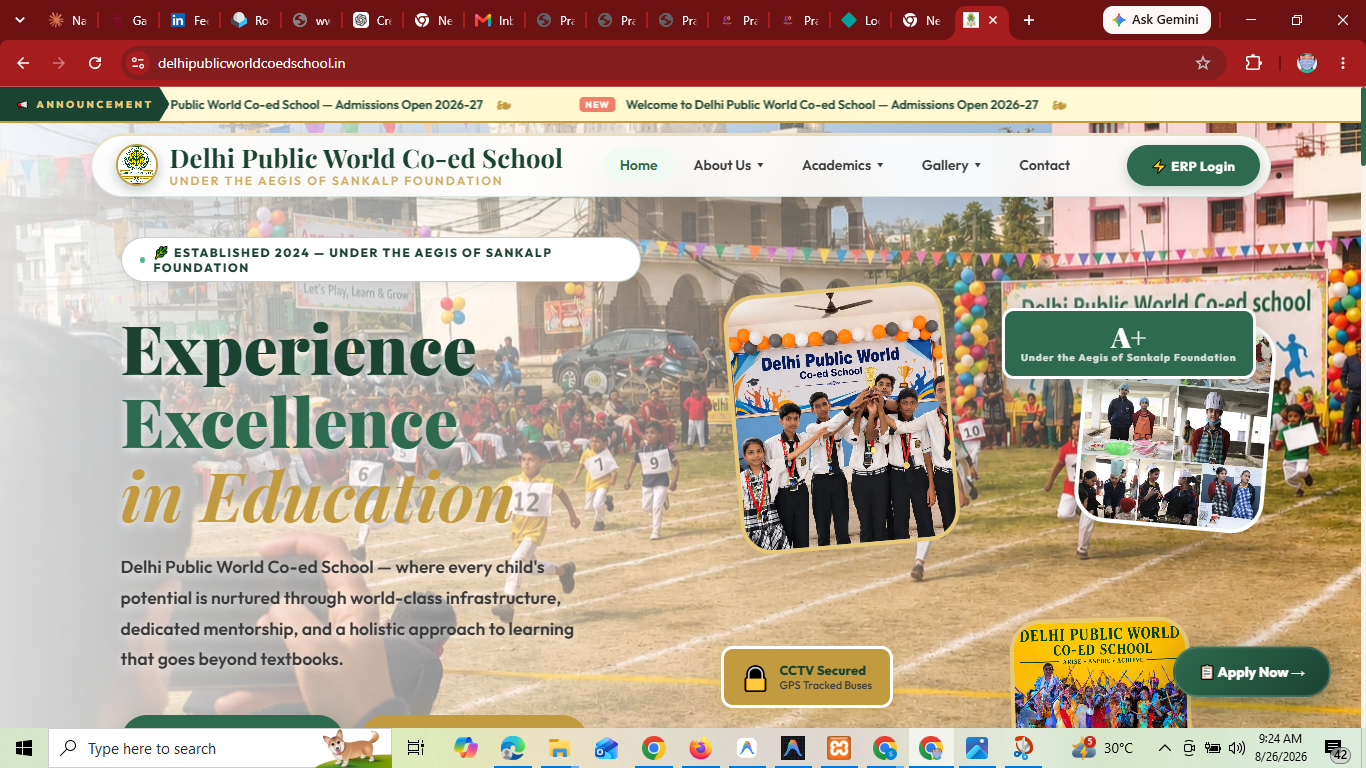This screenshot has height=768, width=1366.
Task: Reload the page with the refresh icon
Action: (x=95, y=63)
